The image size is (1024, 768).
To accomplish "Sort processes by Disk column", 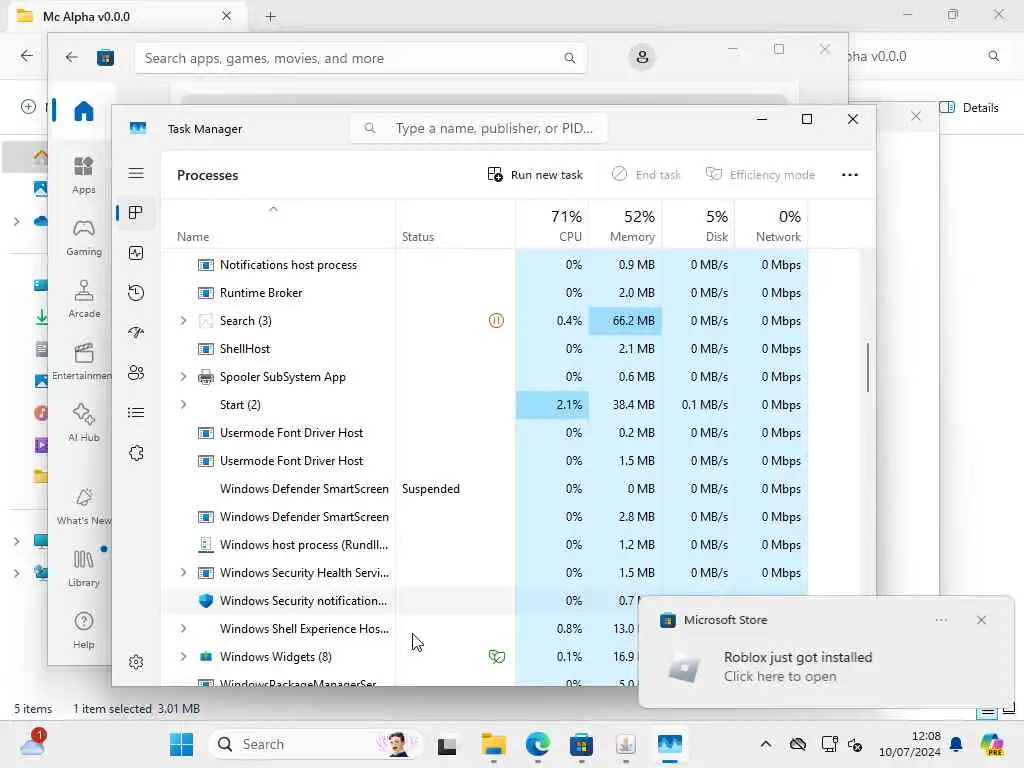I will pos(699,225).
